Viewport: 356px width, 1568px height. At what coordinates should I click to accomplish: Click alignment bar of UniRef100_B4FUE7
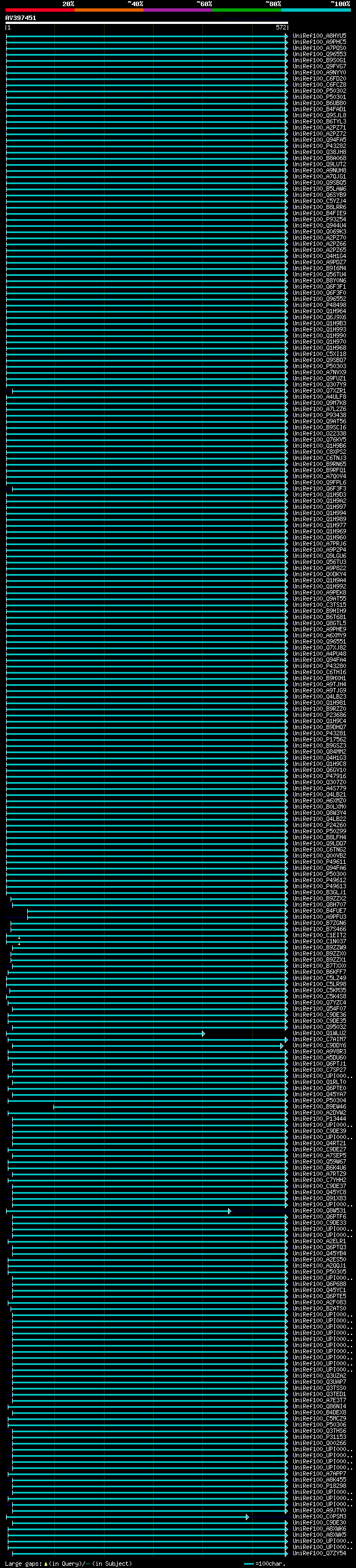point(157,911)
